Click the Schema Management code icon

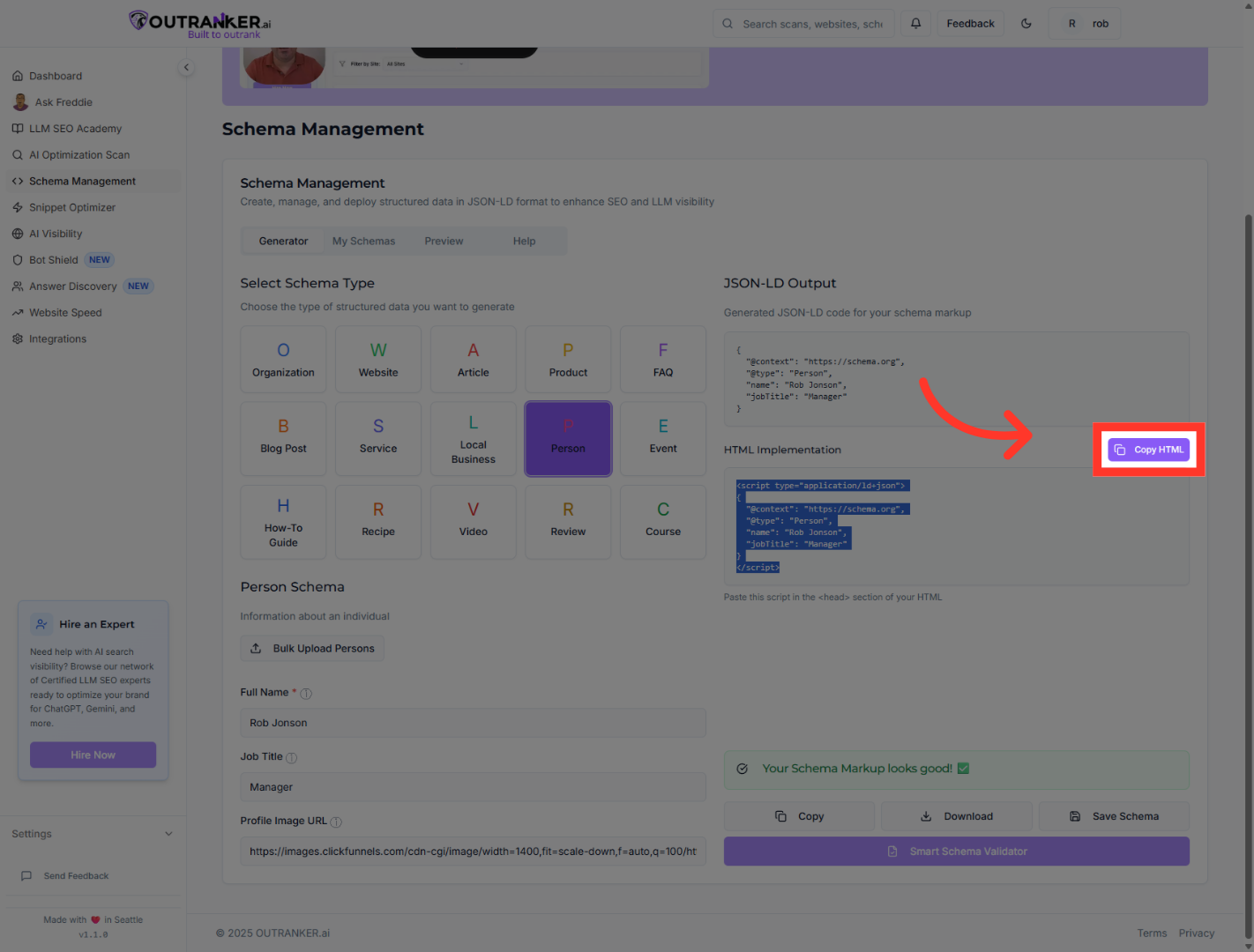(18, 182)
